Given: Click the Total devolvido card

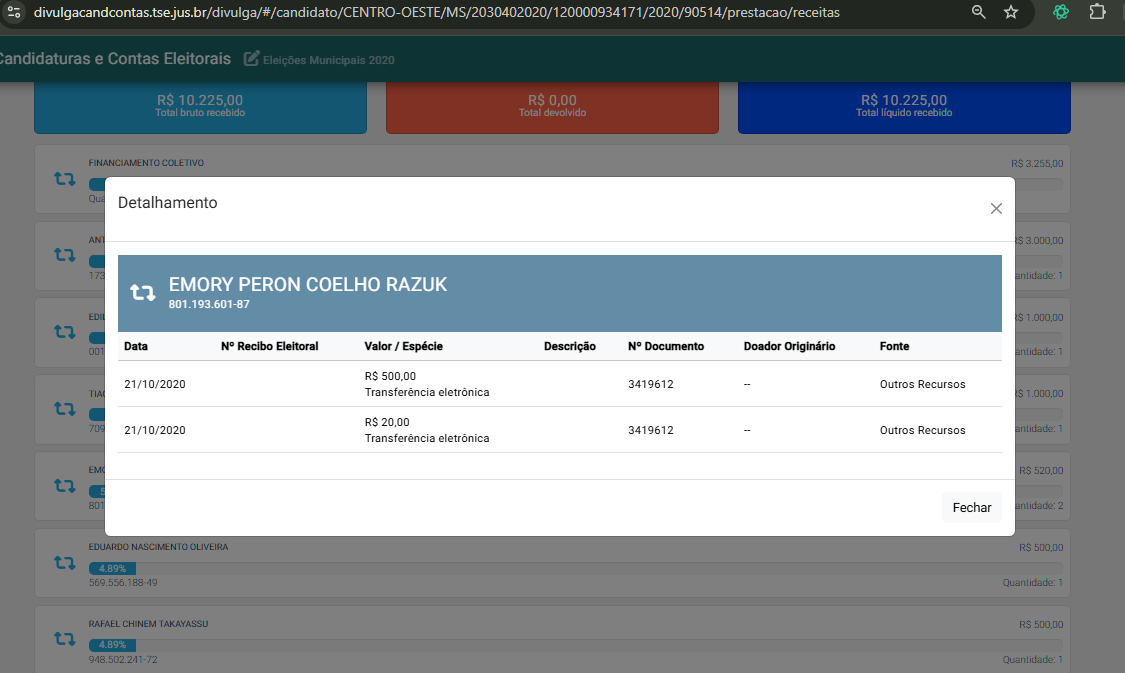Looking at the screenshot, I should click(552, 108).
